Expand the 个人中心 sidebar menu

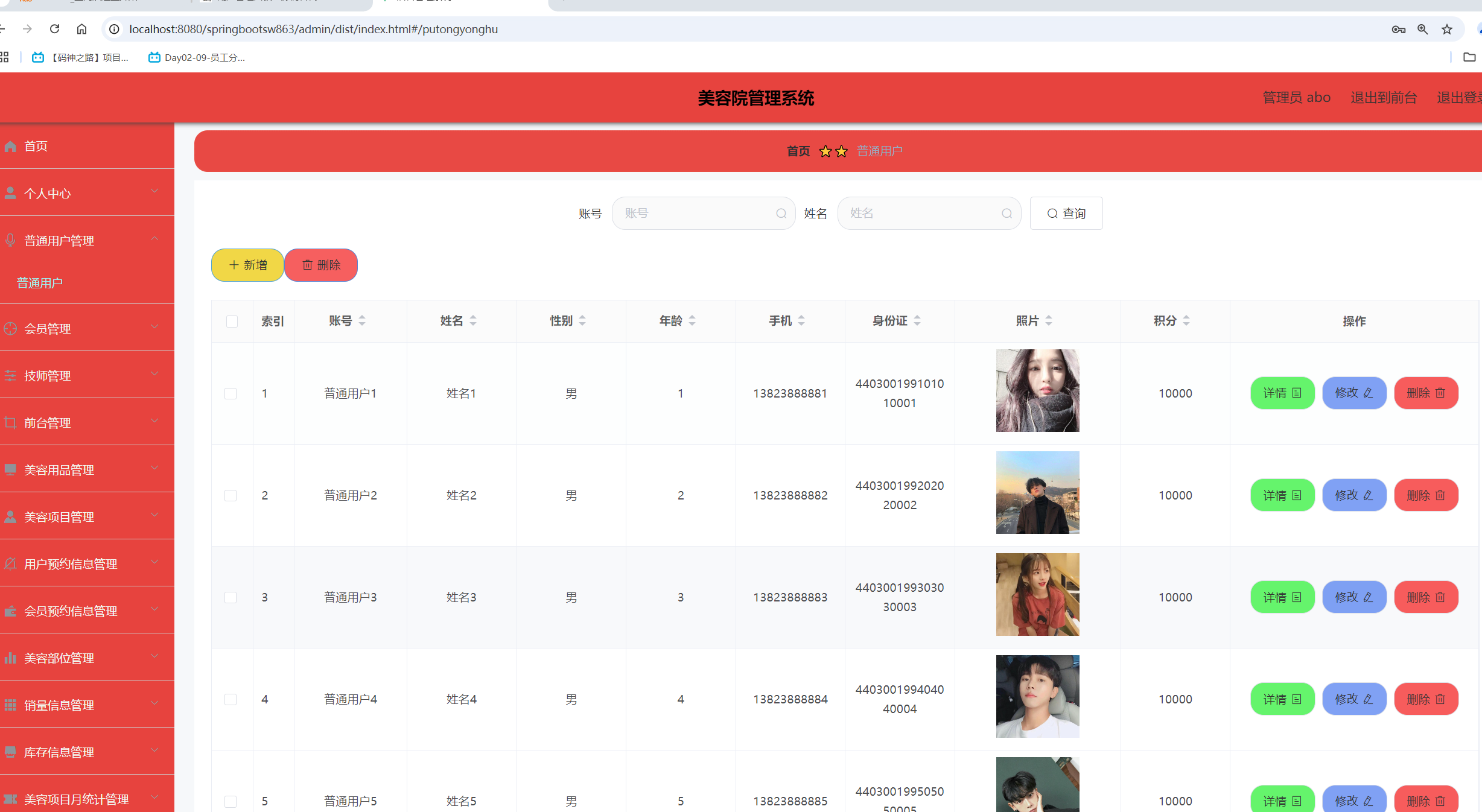[87, 193]
